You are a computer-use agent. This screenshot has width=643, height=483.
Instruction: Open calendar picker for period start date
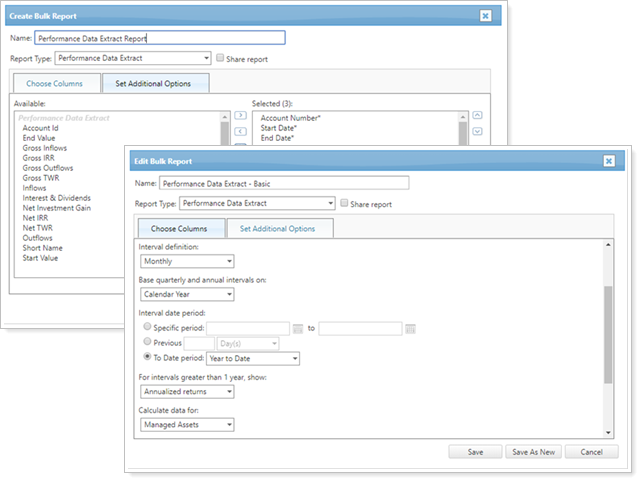coord(298,328)
